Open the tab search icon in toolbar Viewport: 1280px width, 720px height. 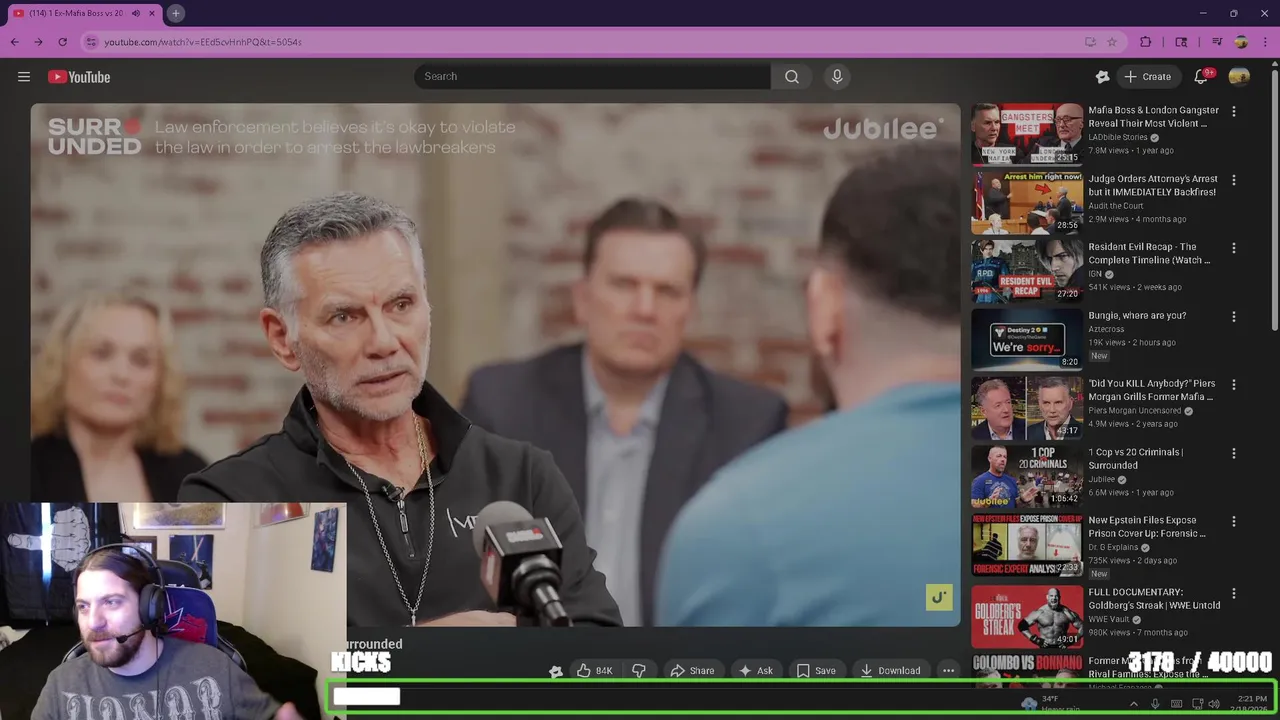point(1181,42)
